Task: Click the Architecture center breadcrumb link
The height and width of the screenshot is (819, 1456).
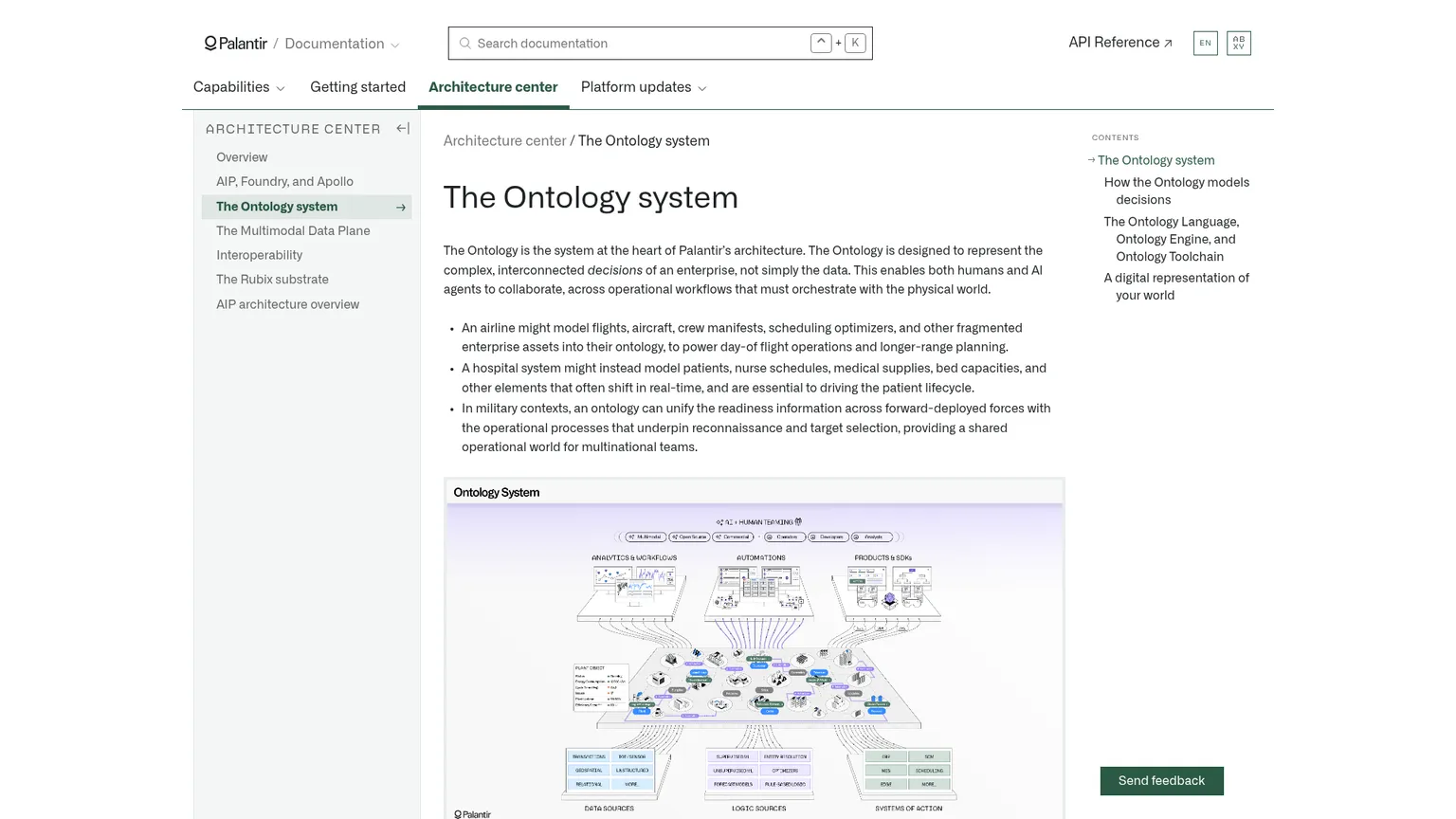Action: pyautogui.click(x=504, y=141)
